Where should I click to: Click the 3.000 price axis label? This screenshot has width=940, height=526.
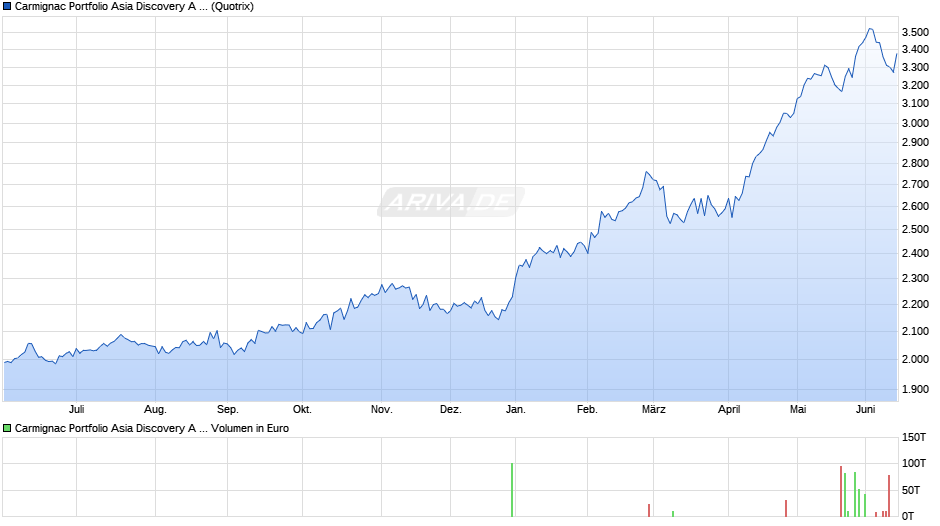[915, 123]
